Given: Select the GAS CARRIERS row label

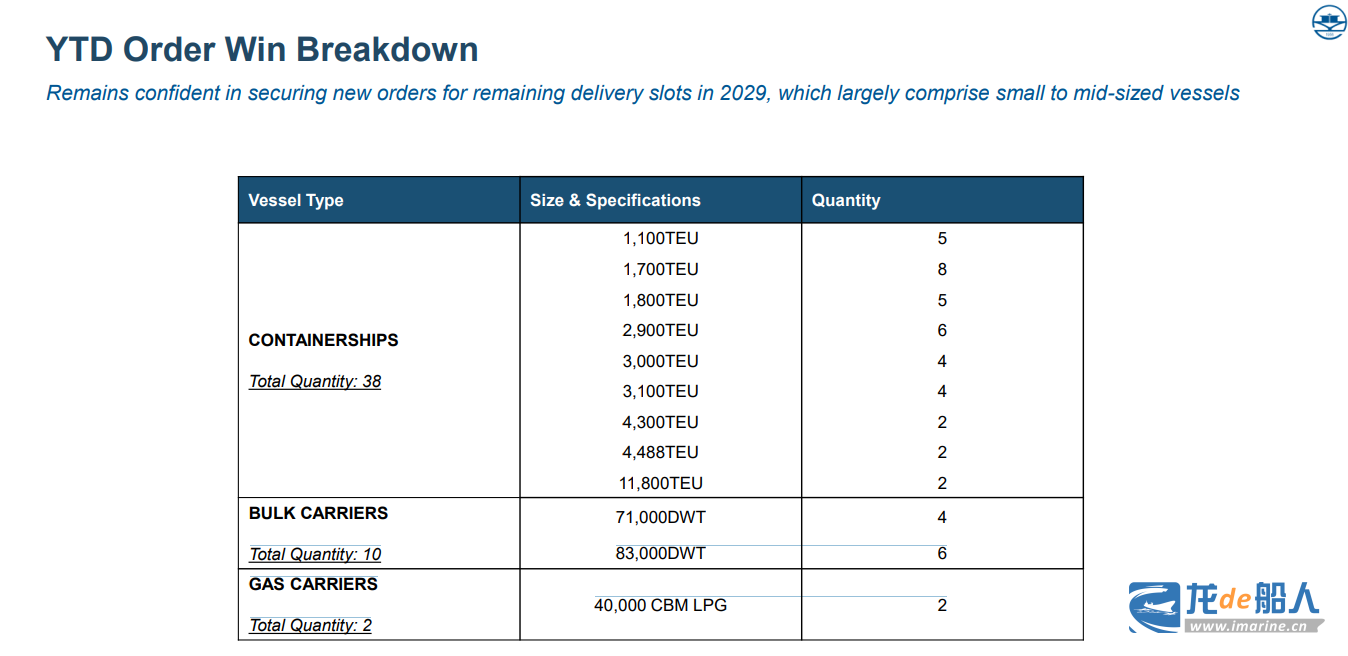Looking at the screenshot, I should [313, 584].
